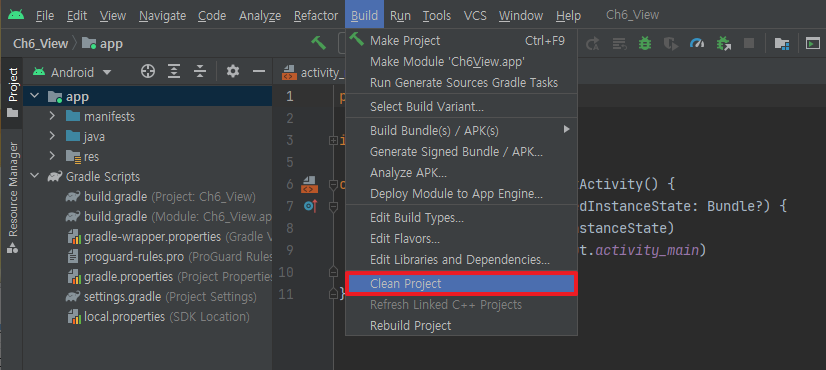This screenshot has height=370, width=826.
Task: Click Ch6_View breadcrumb
Action: coord(41,43)
